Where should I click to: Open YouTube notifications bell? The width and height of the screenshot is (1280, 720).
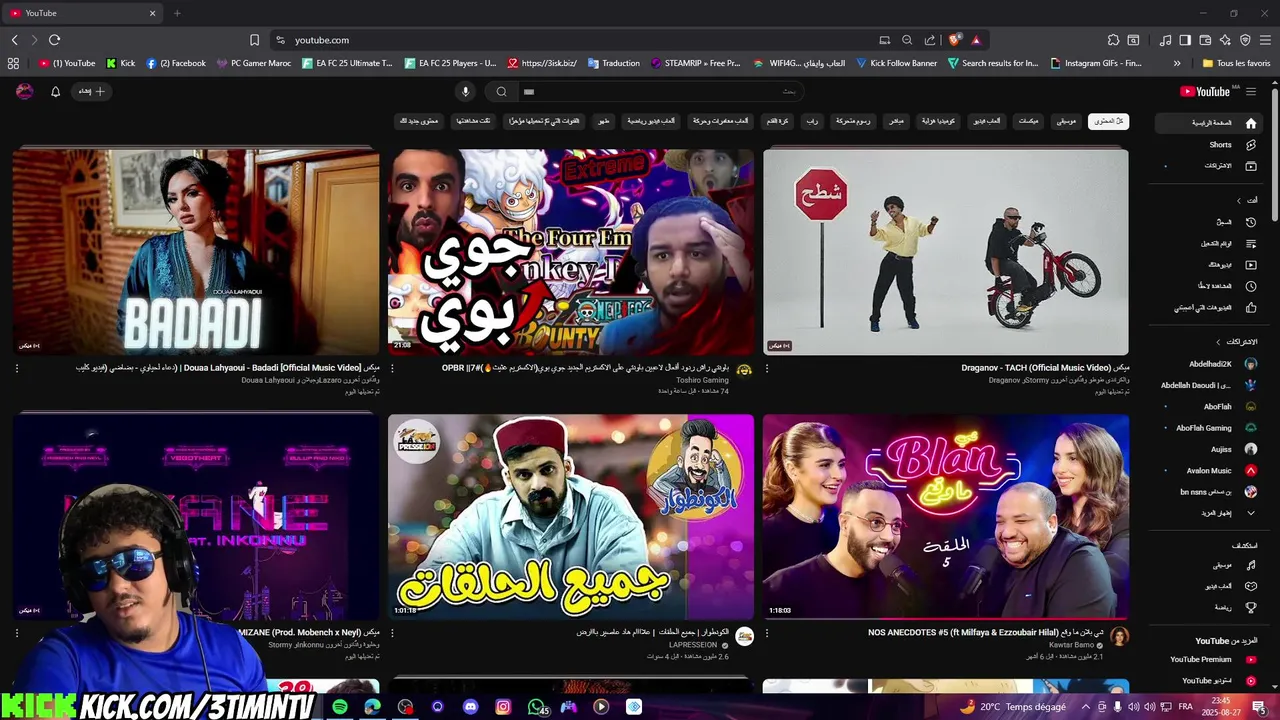(x=56, y=91)
